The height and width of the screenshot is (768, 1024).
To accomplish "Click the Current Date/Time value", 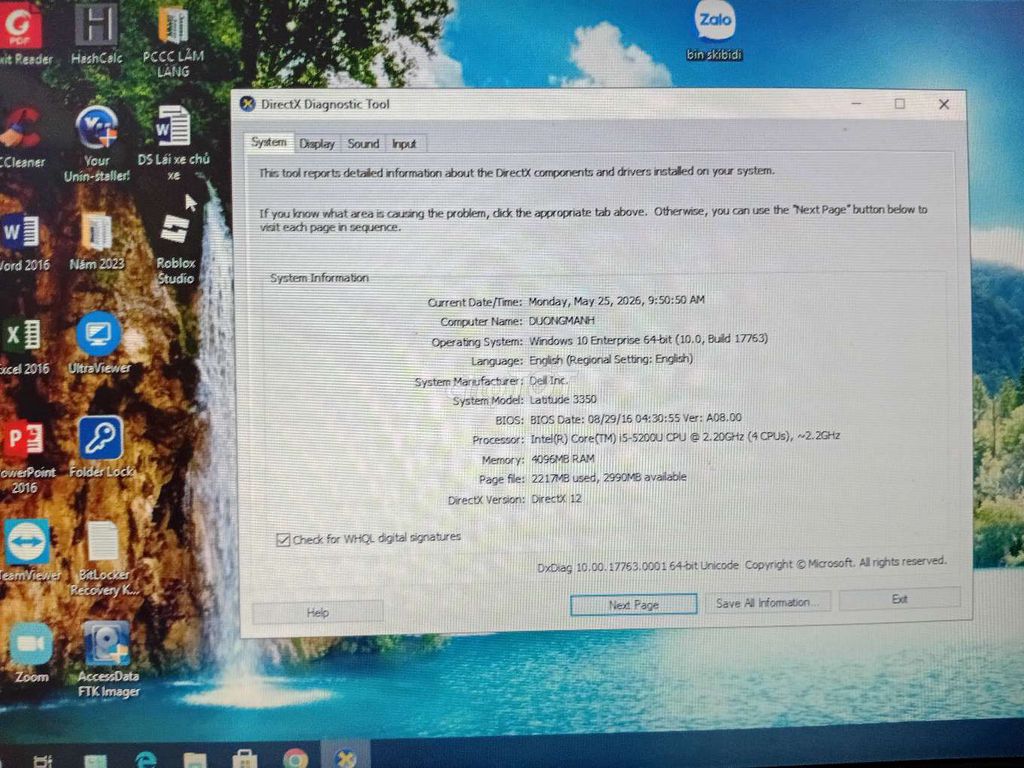I will 616,300.
